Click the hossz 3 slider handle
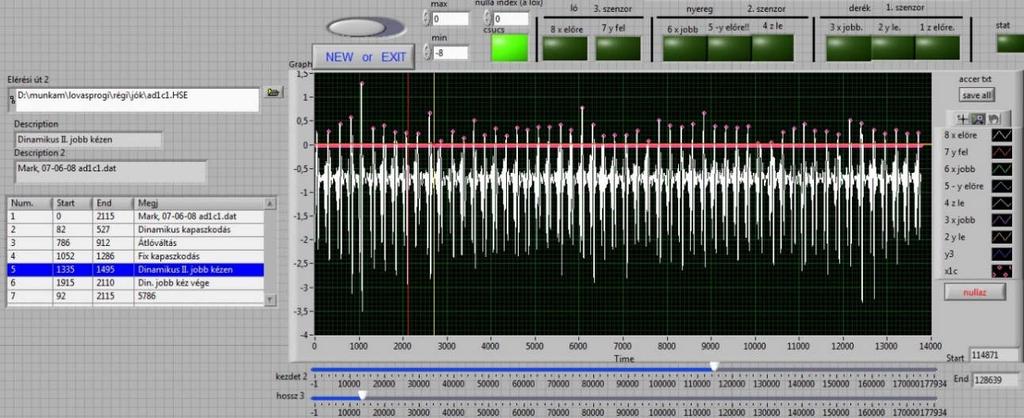 click(x=362, y=395)
